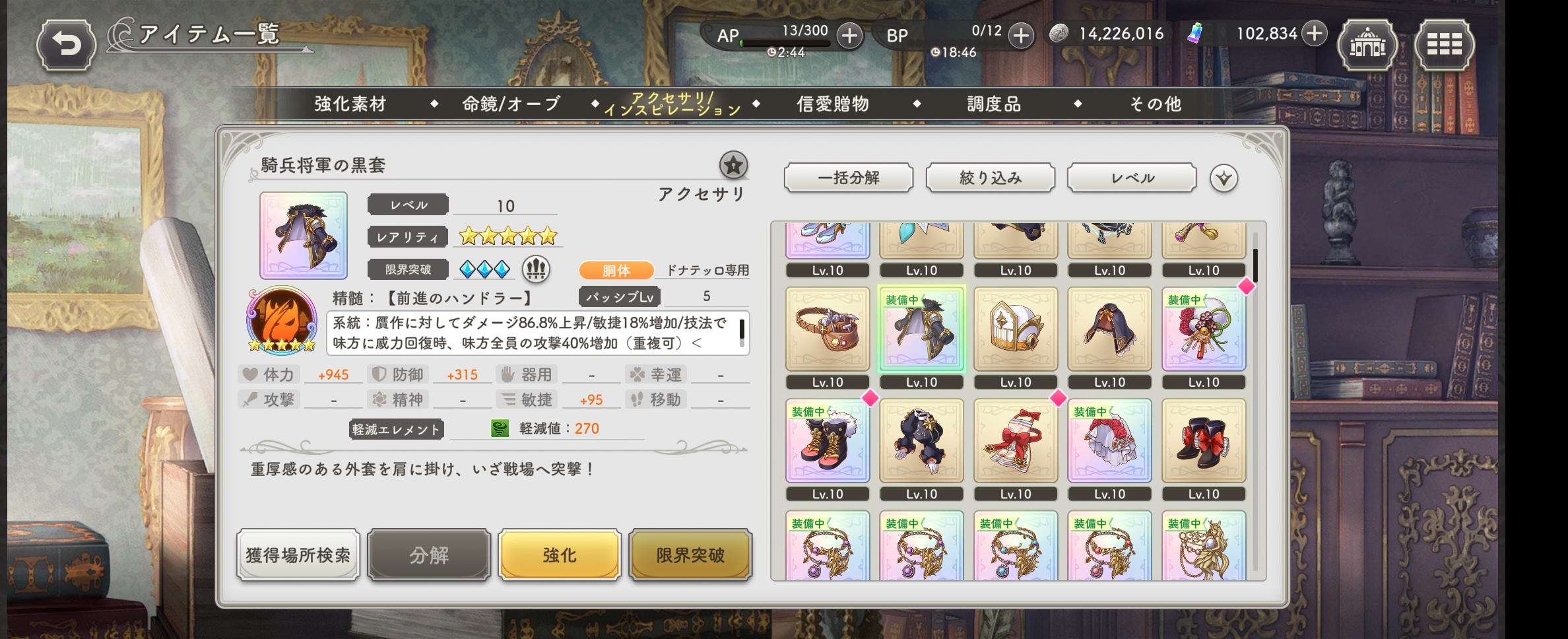Click the 強化 button
The image size is (1568, 639).
pos(560,555)
